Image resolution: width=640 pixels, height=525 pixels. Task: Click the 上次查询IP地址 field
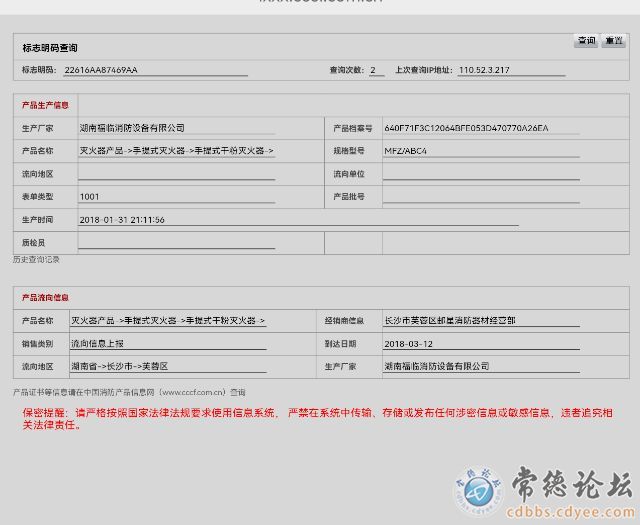point(511,70)
